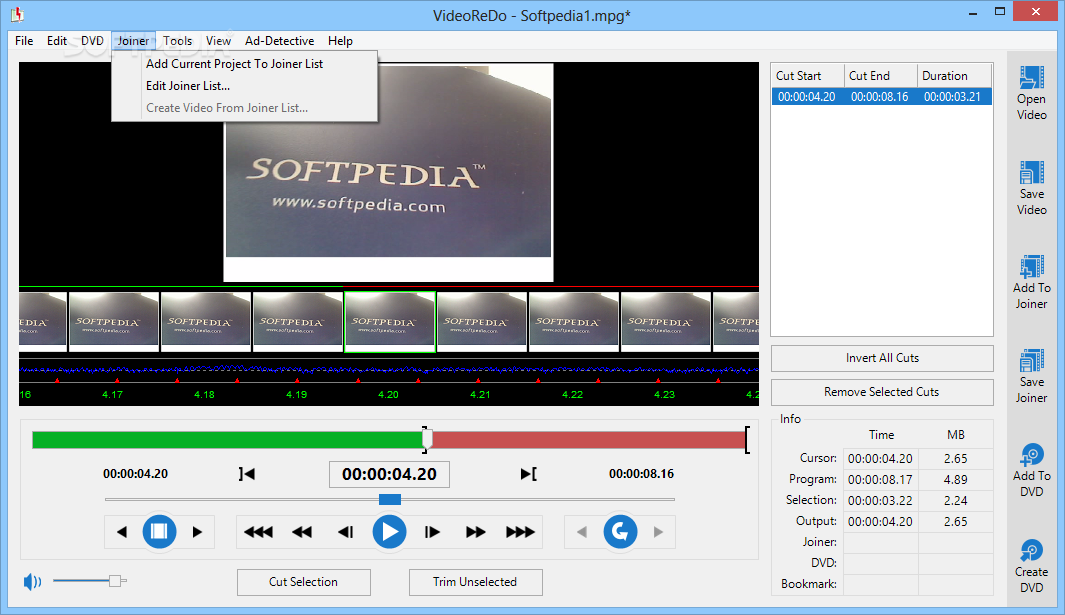The image size is (1065, 615).
Task: Go to next scene marker arrow
Action: pyautogui.click(x=197, y=532)
